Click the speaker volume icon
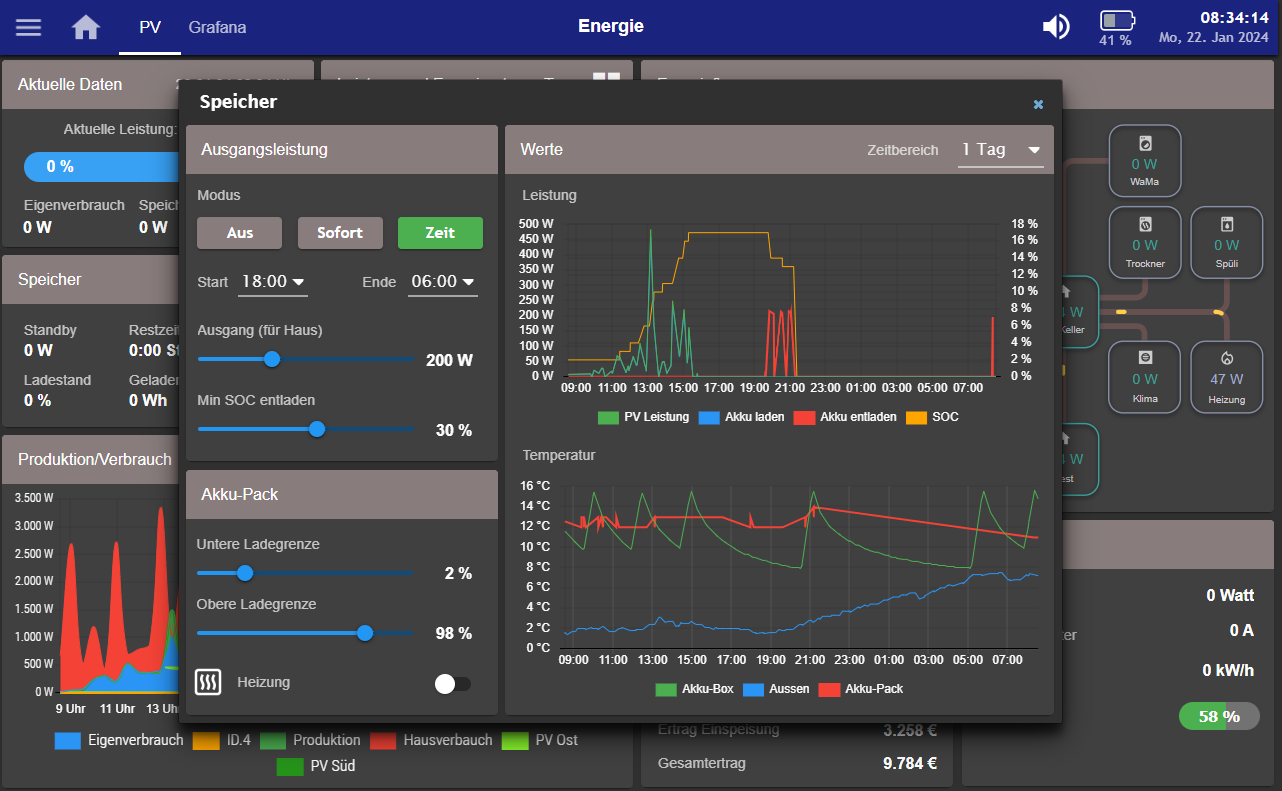 coord(1056,27)
